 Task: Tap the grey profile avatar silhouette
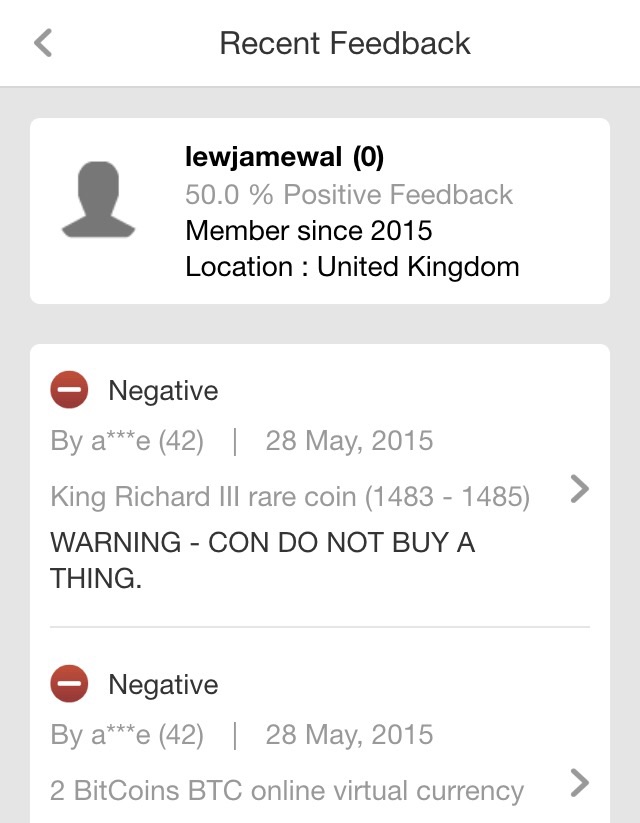tap(98, 201)
